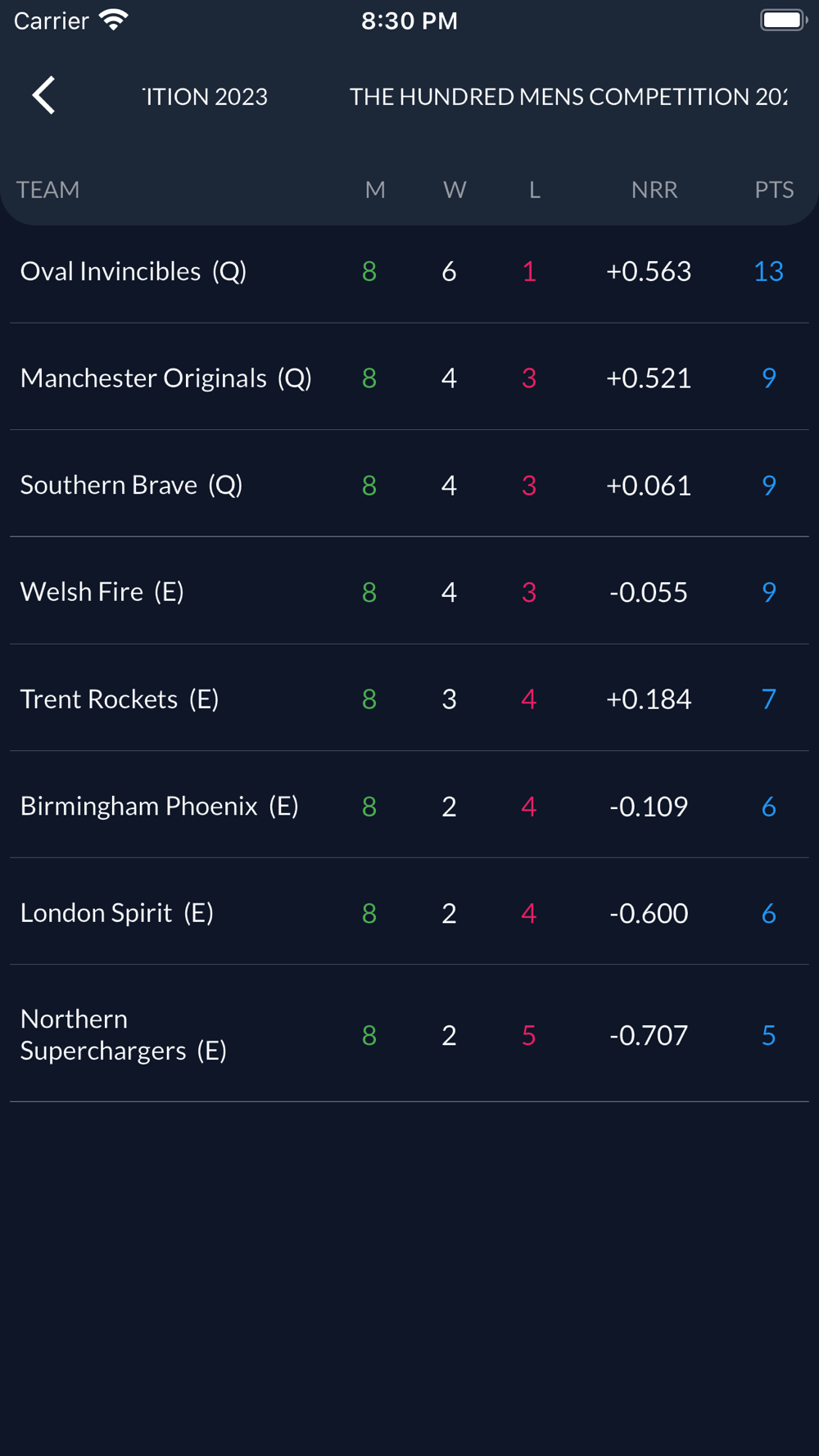Viewport: 819px width, 1456px height.
Task: Tap the back arrow icon
Action: pos(44,96)
